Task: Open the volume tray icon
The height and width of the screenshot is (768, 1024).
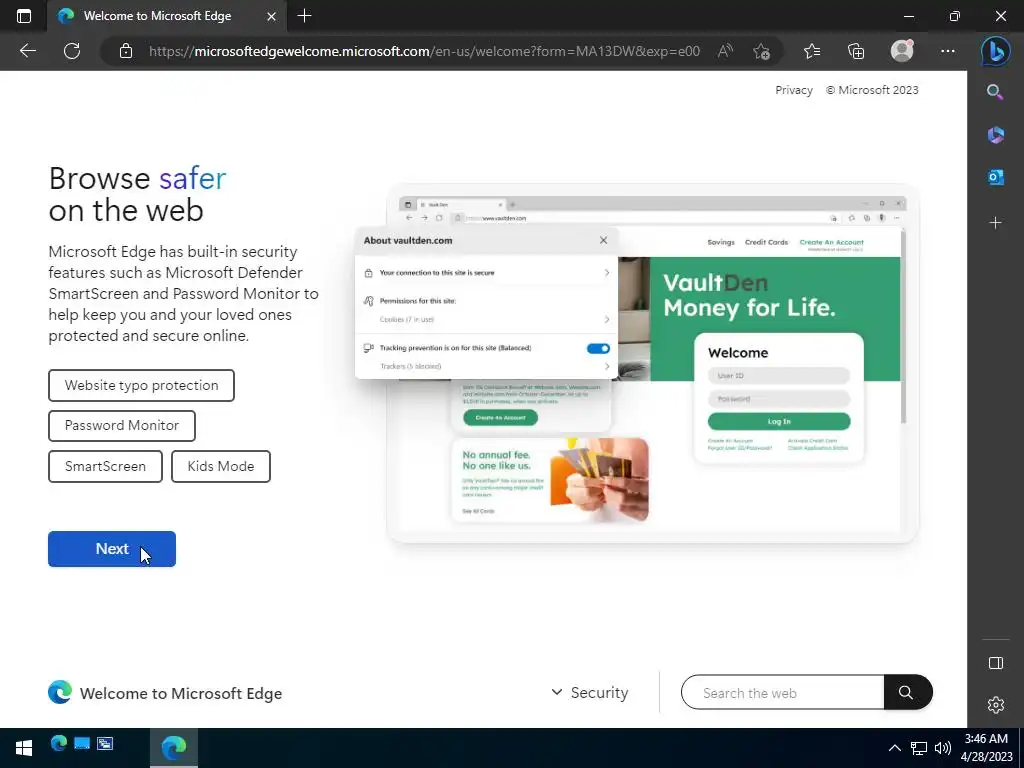Action: tap(942, 748)
